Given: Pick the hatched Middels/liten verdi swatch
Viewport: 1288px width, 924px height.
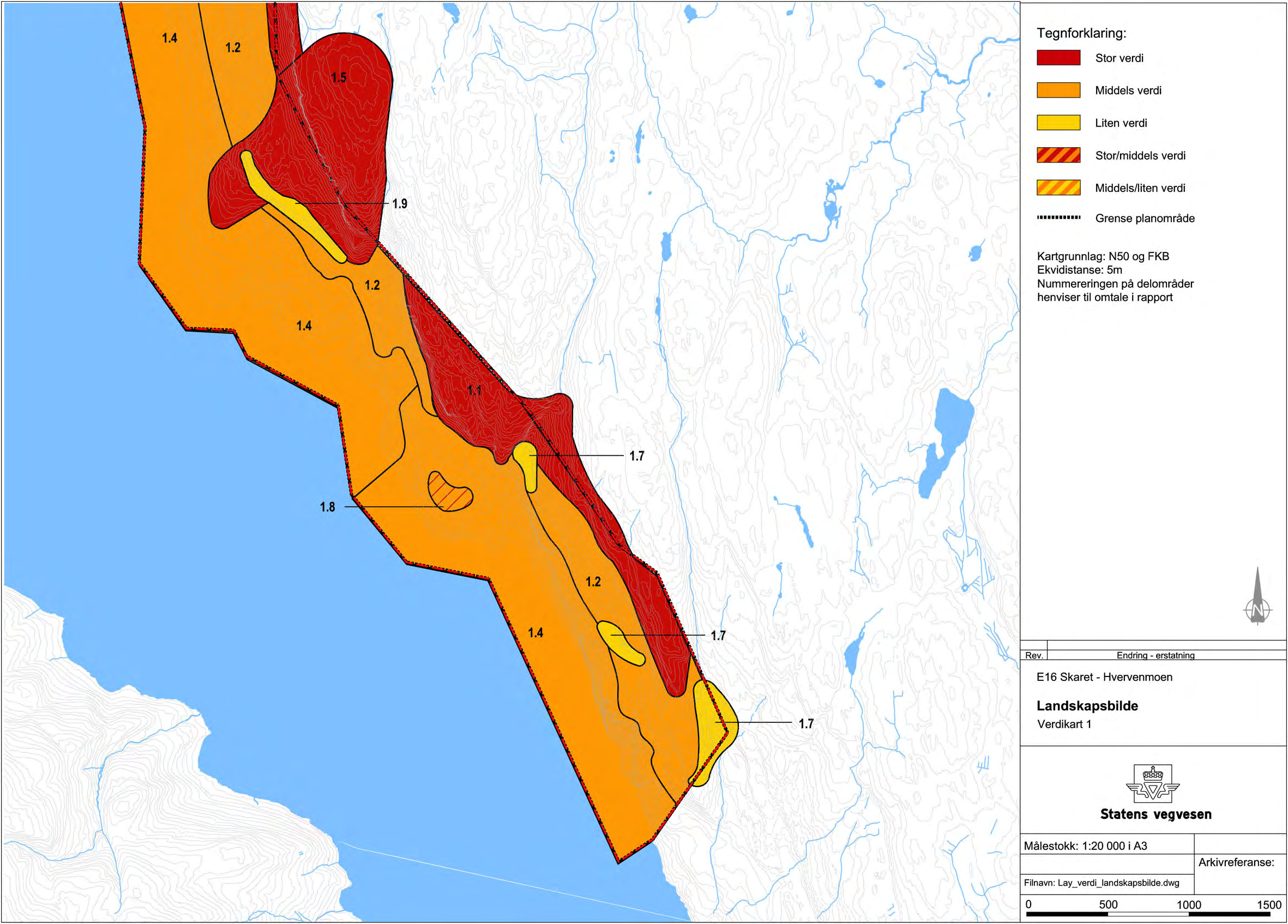Looking at the screenshot, I should point(1058,188).
